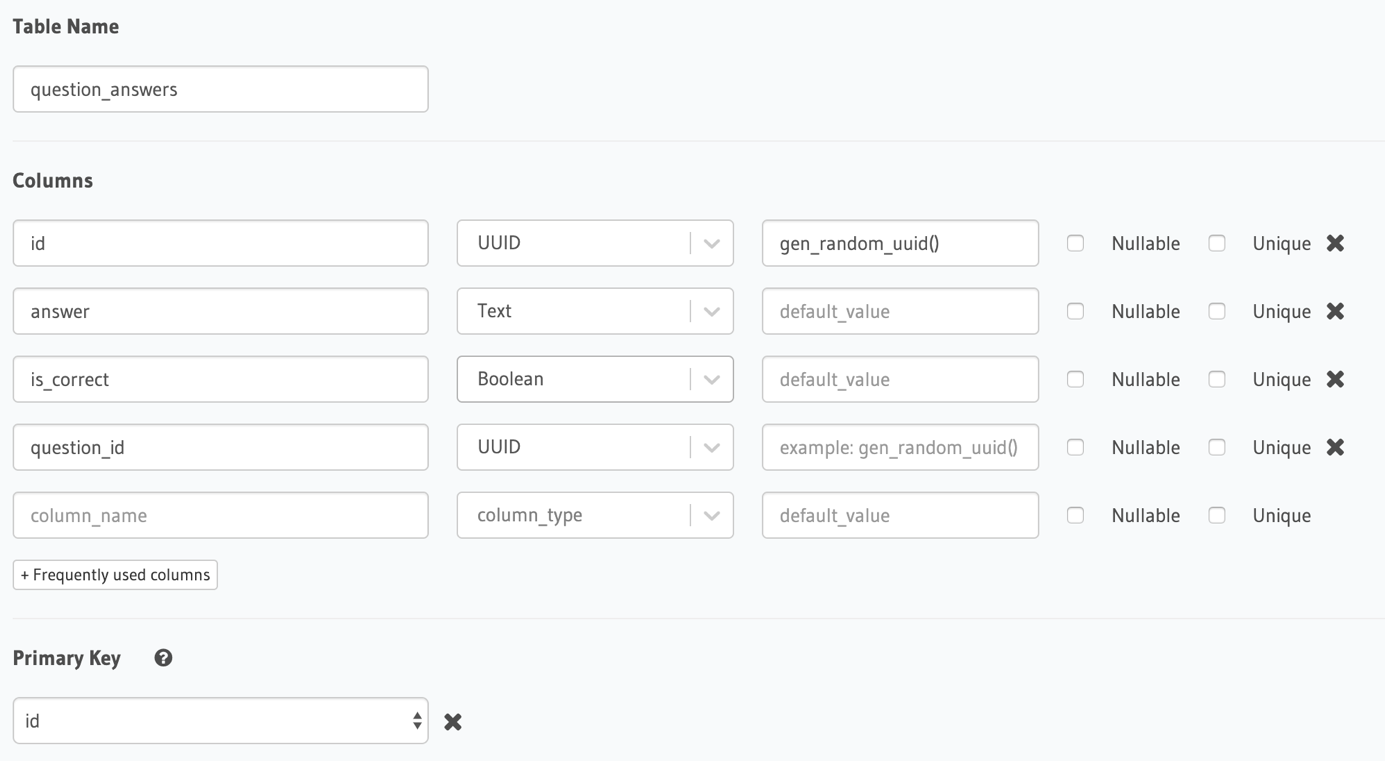Tick Unique on the empty new column row
The image size is (1385, 761).
[1217, 515]
